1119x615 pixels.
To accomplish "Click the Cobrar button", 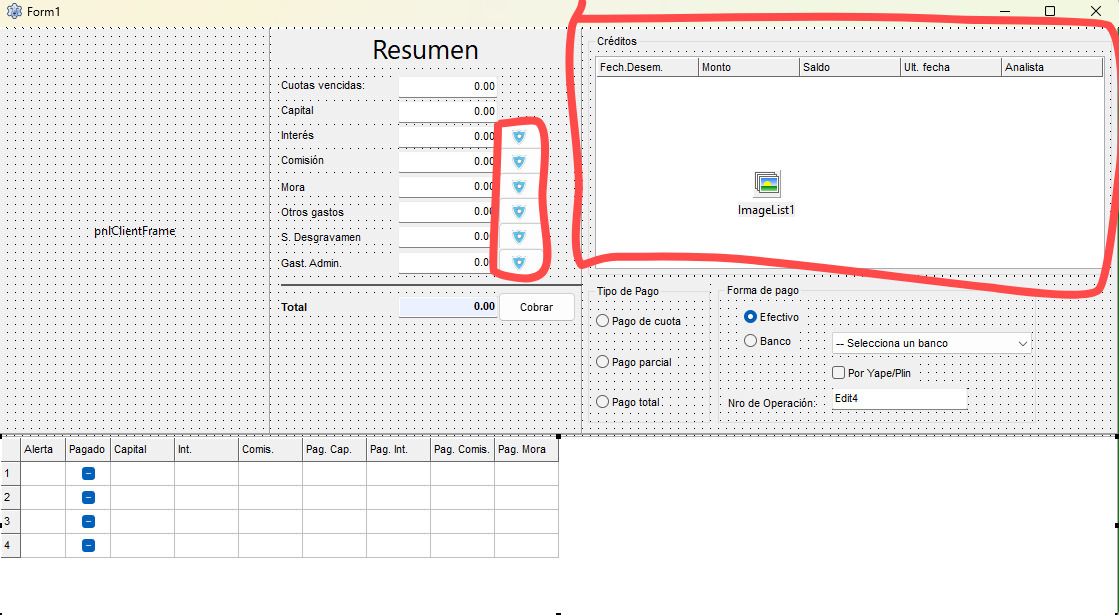I will point(536,307).
